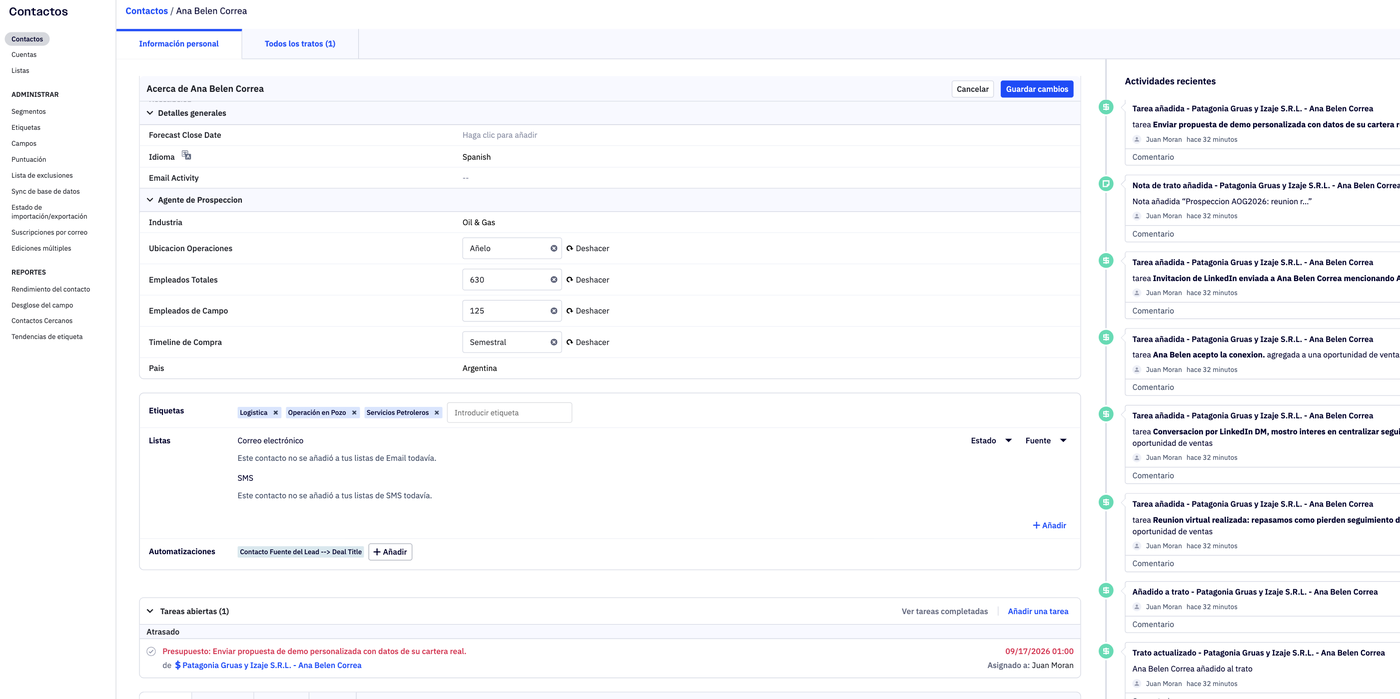
Task: Focus the Introducir etiqueta field
Action: [509, 412]
